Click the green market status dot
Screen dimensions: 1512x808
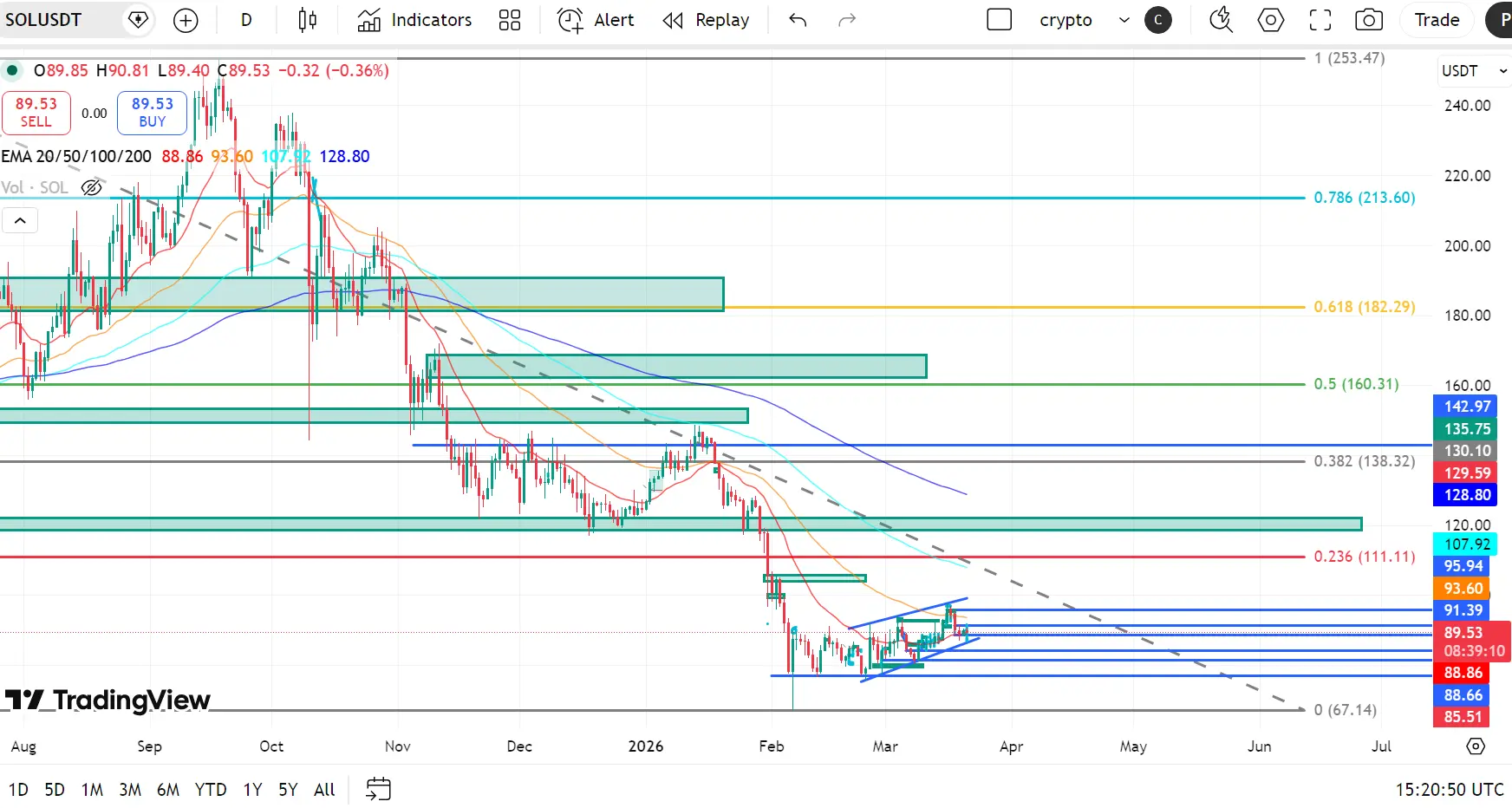[x=12, y=70]
